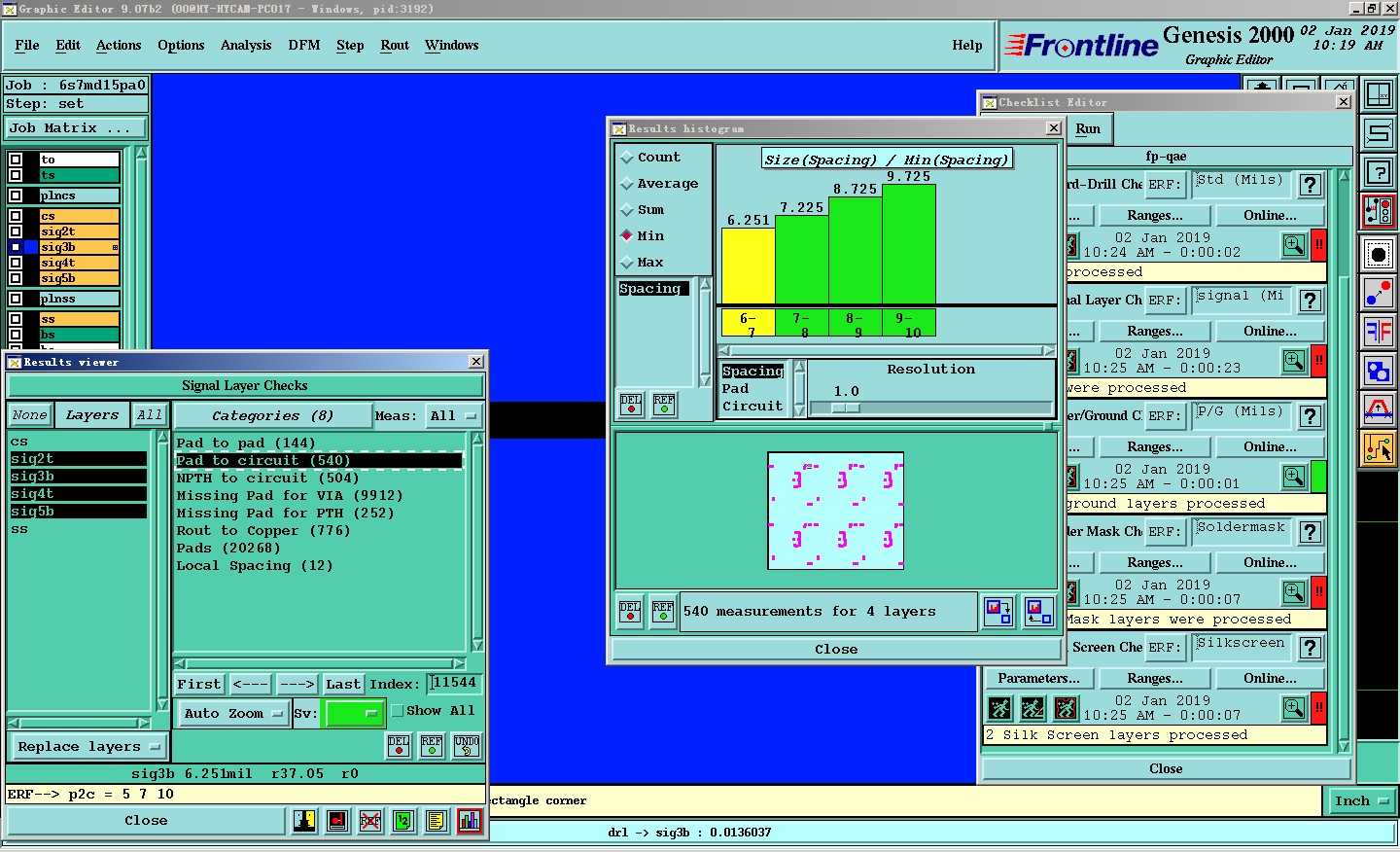This screenshot has width=1400, height=852.
Task: Toggle display box of layer ss
Action: point(16,319)
